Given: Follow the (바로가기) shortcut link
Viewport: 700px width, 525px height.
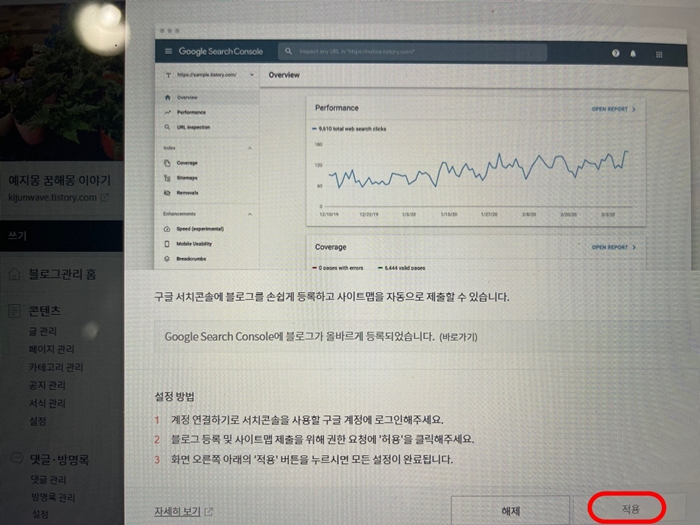Looking at the screenshot, I should coord(458,337).
